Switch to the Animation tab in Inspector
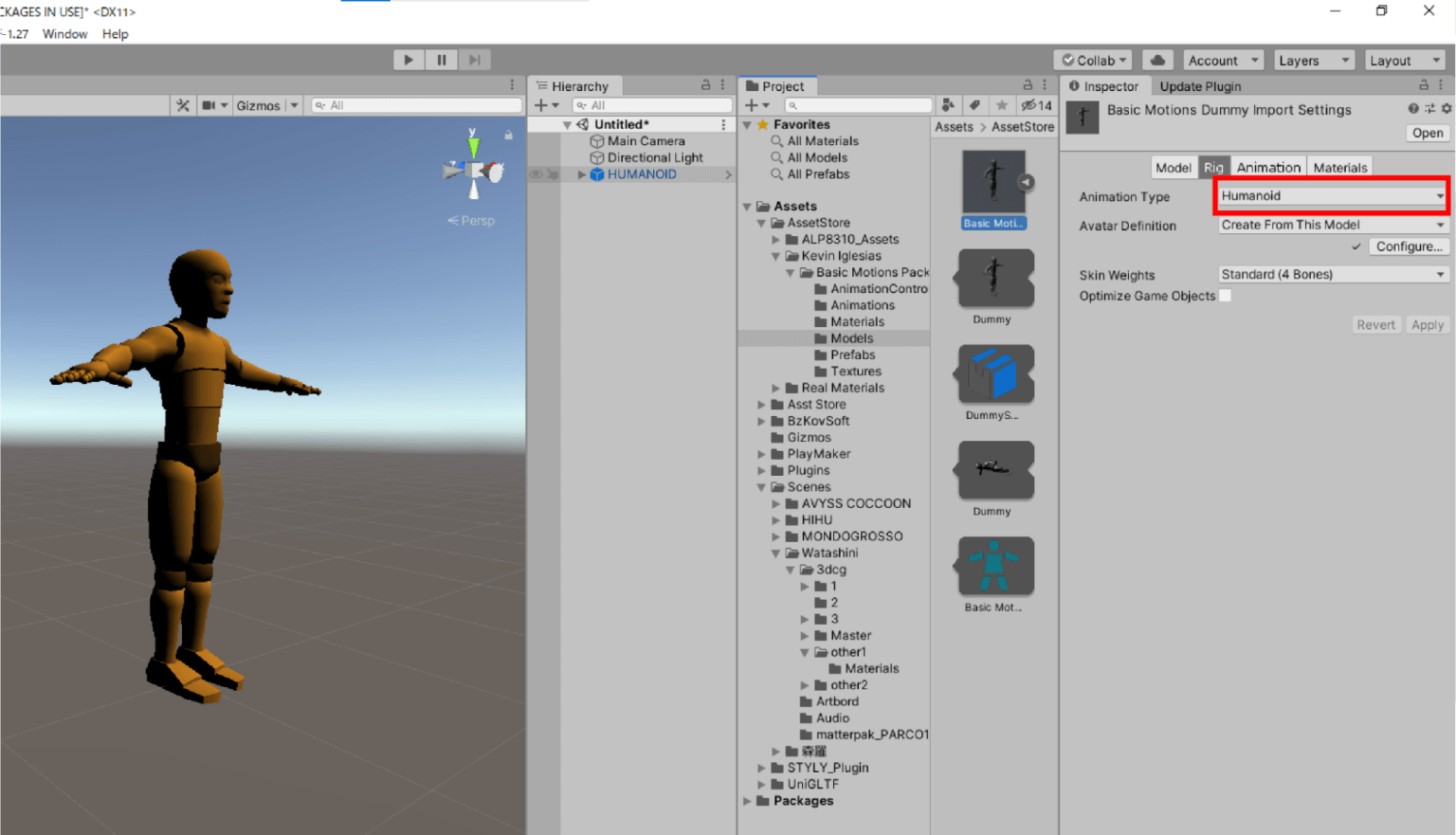Image resolution: width=1456 pixels, height=835 pixels. click(1267, 167)
